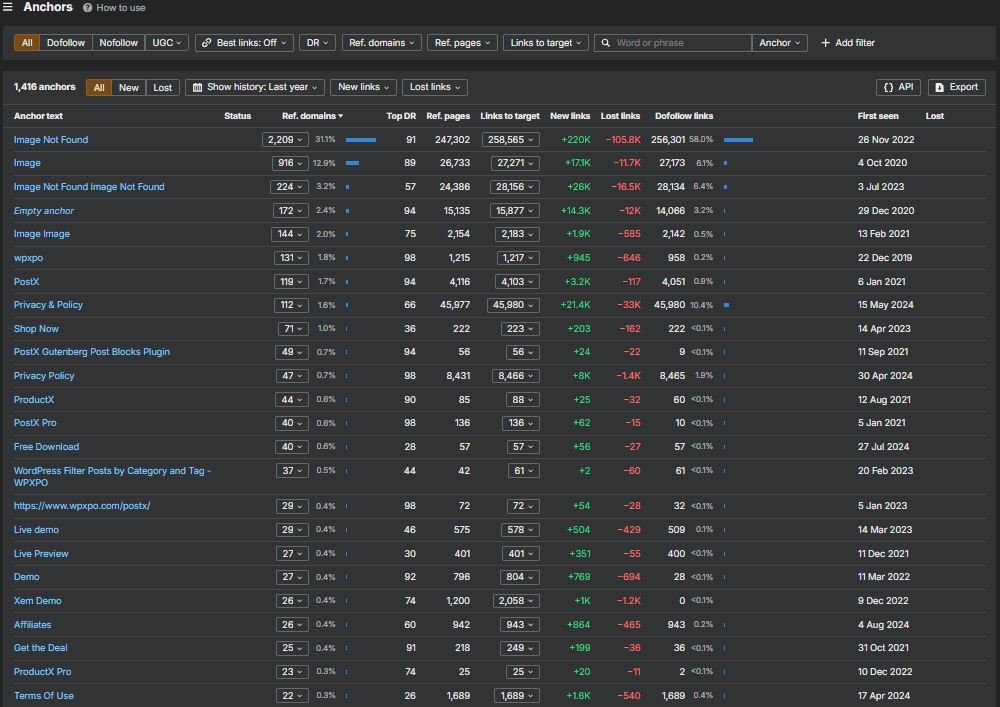Open the Image Not Found anchor link
Viewport: 1000px width, 707px height.
click(x=51, y=140)
